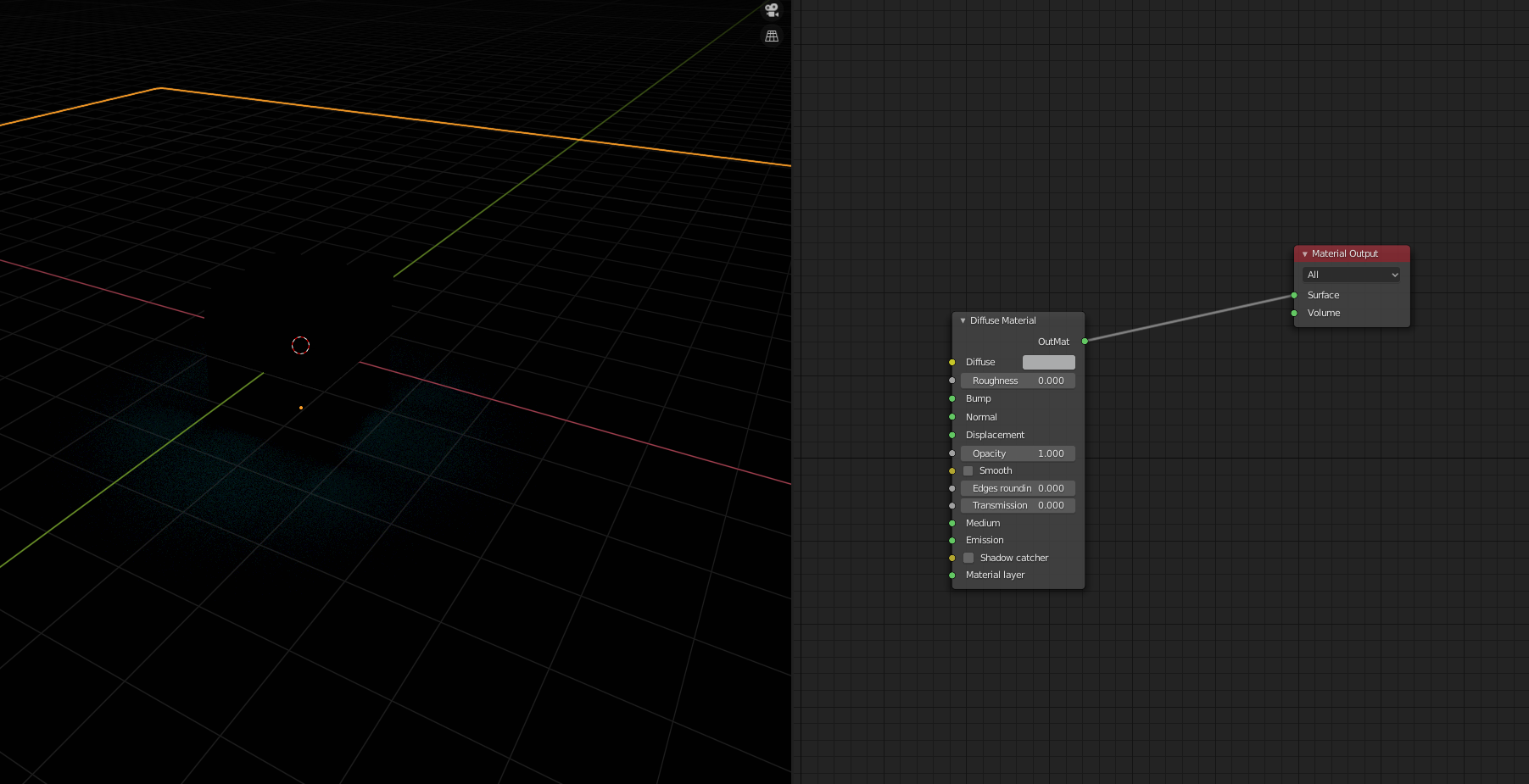Screen dimensions: 1529x784
Task: Click the Emission input socket
Action: (x=952, y=540)
